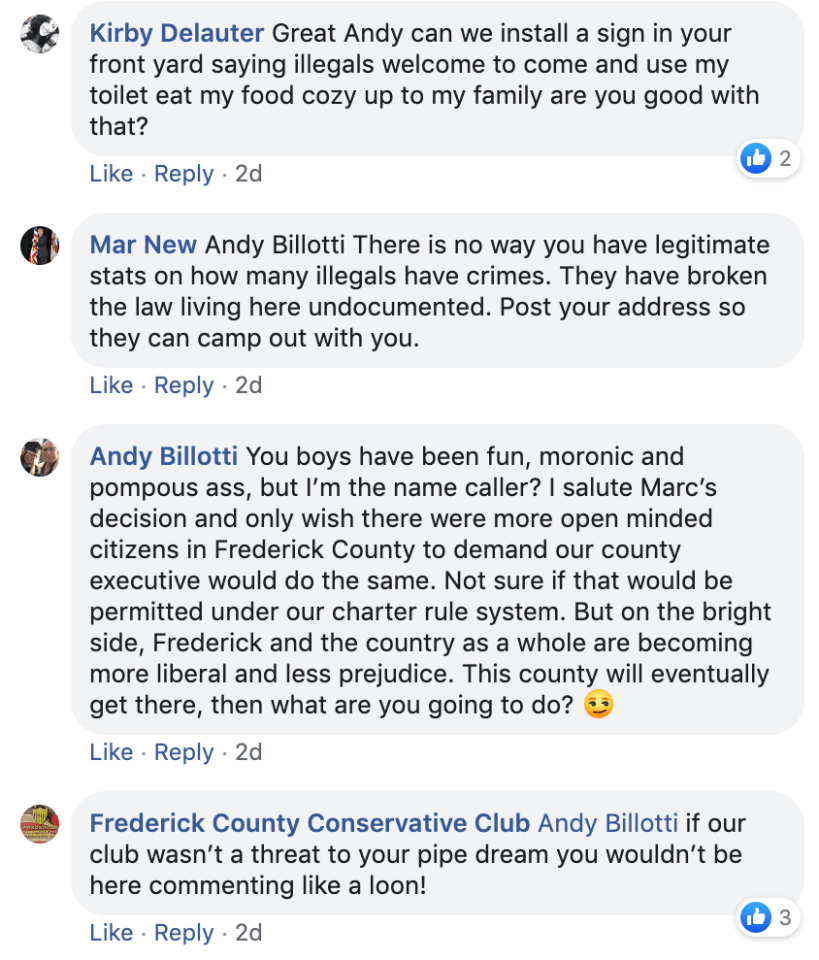Reply to the Conservative Club comment
The height and width of the screenshot is (960, 819).
tap(184, 933)
